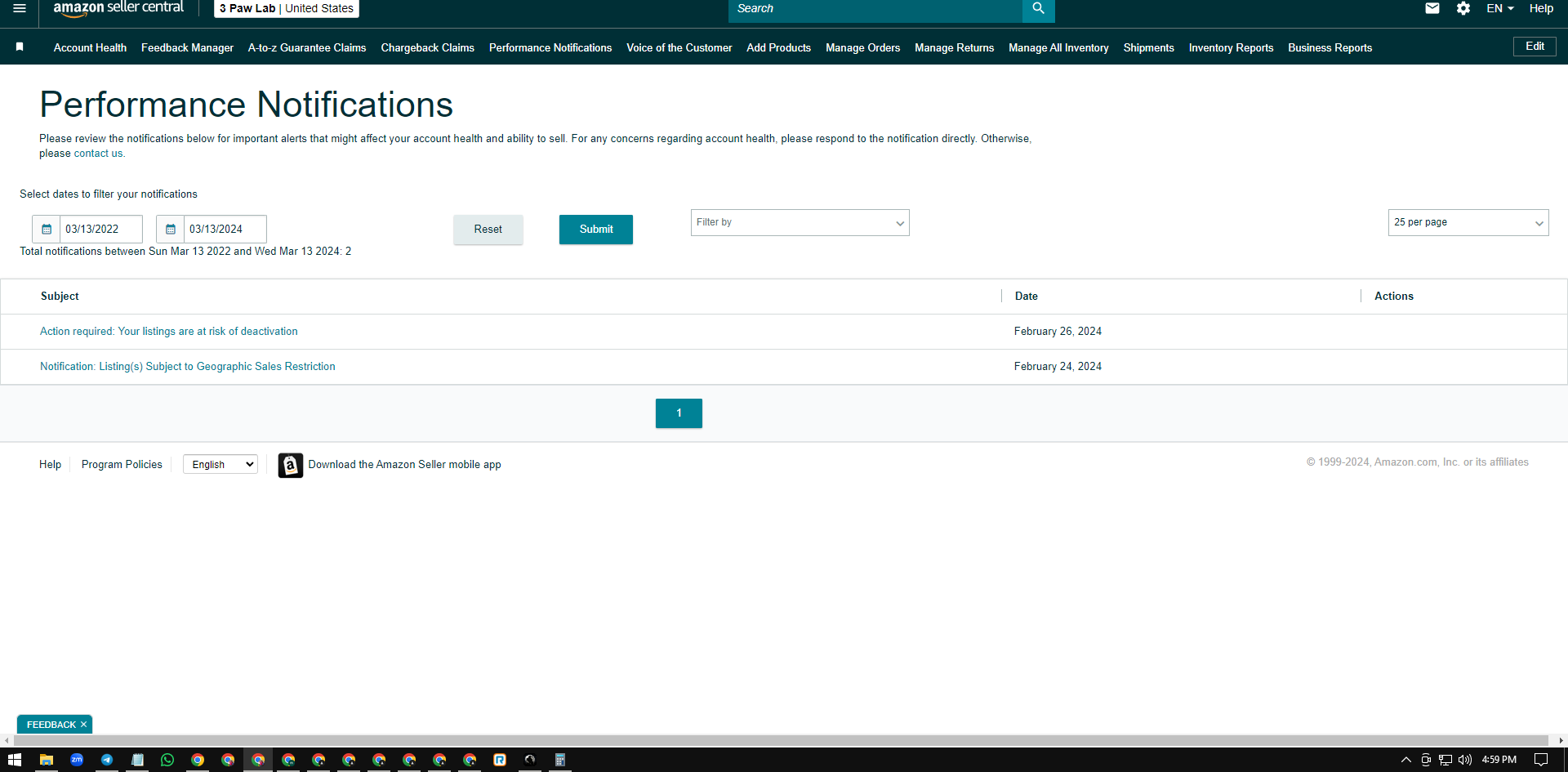Image resolution: width=1568 pixels, height=772 pixels.
Task: Click the contact us link
Action: 98,154
